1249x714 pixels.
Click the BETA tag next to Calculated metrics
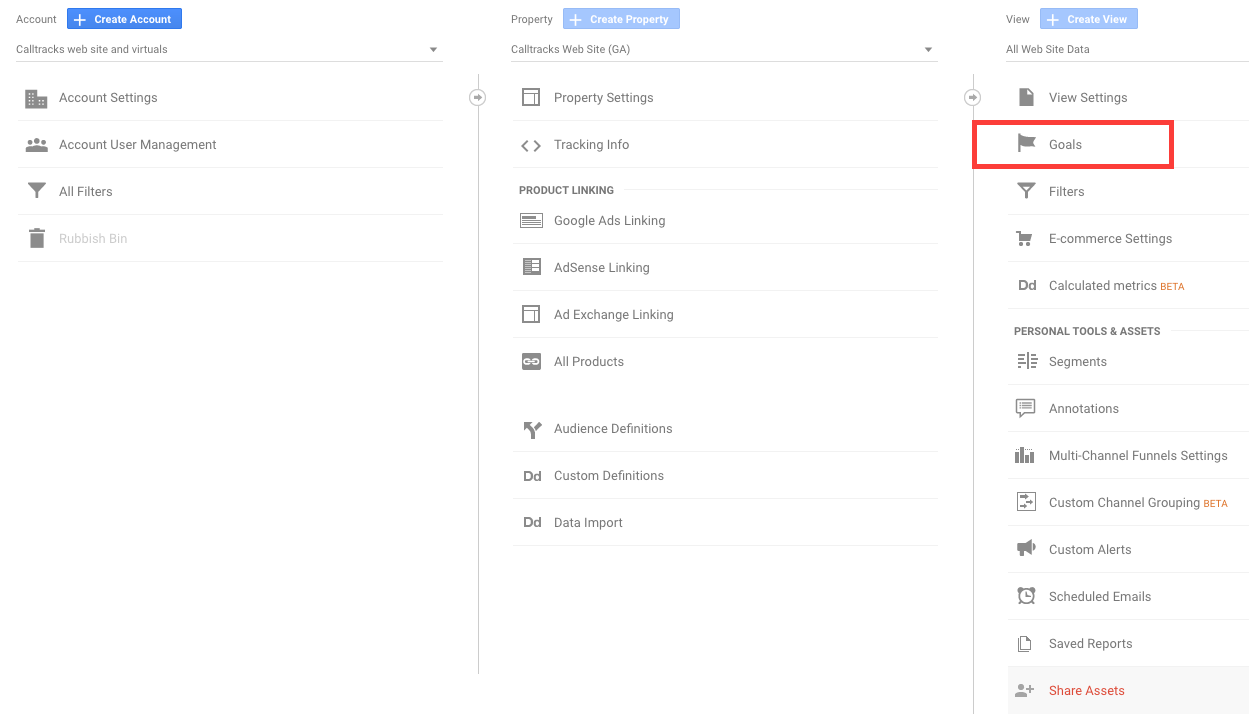pos(1172,287)
